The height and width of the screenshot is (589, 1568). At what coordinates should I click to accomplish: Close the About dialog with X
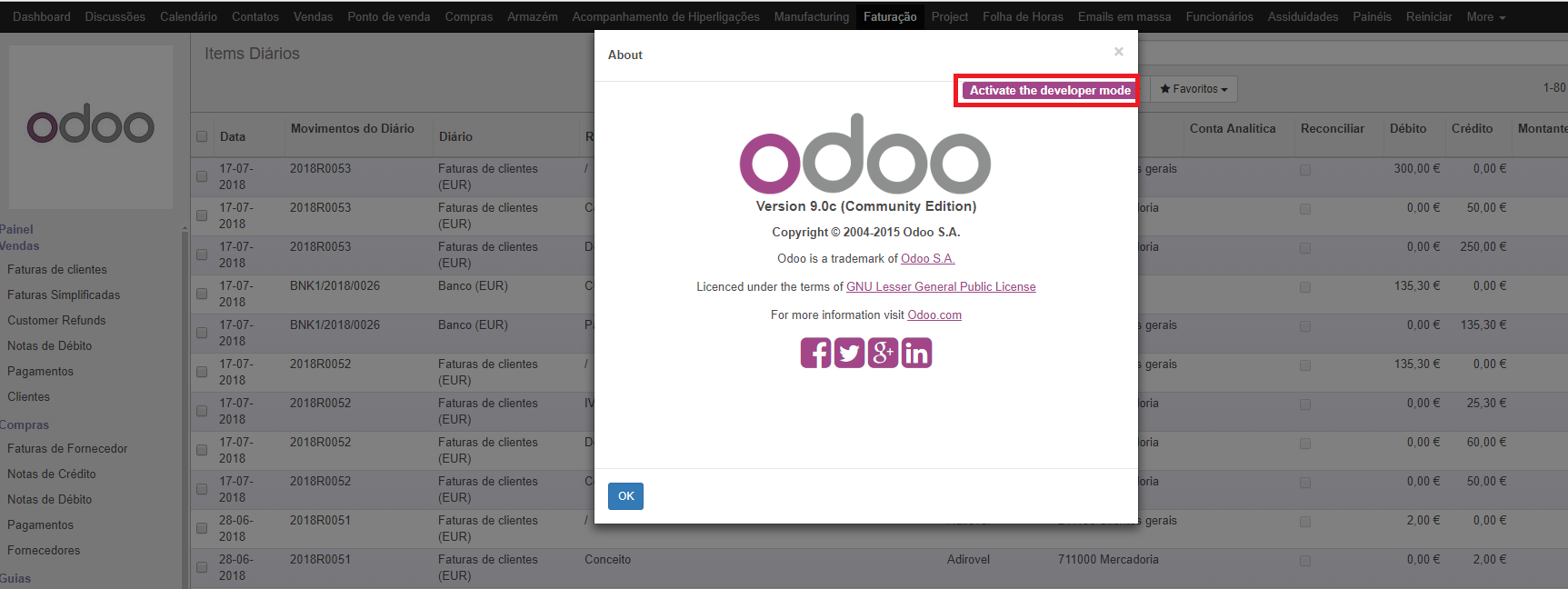(1119, 52)
